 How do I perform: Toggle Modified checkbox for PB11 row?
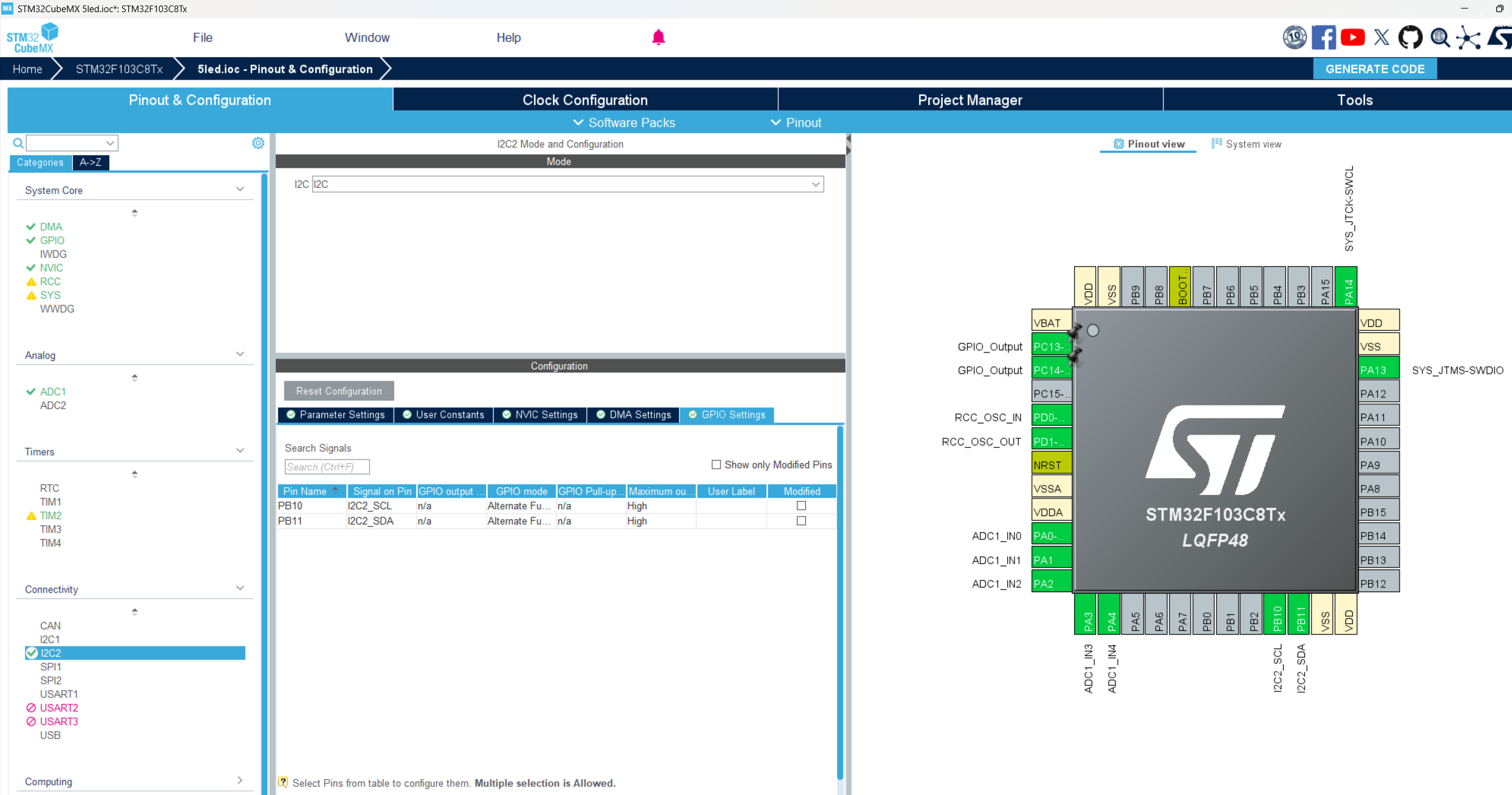pyautogui.click(x=801, y=521)
